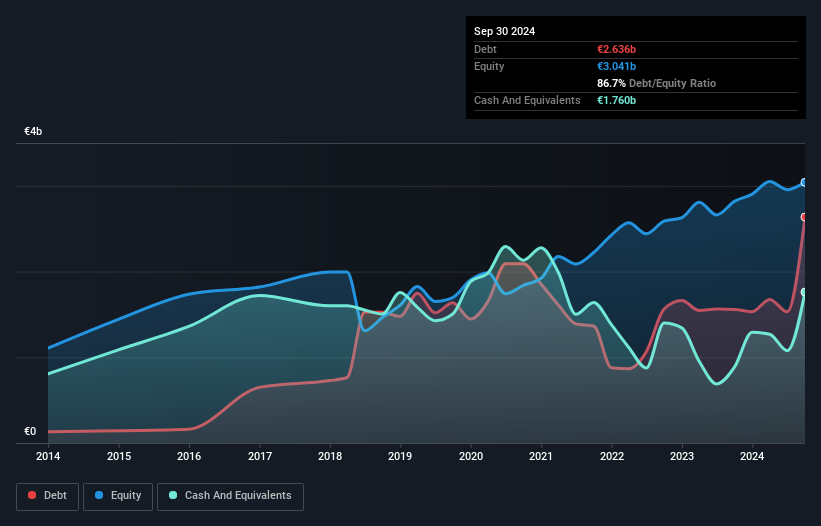Toggle the Debt series legend button
Screen dimensions: 821x526
(x=46, y=496)
